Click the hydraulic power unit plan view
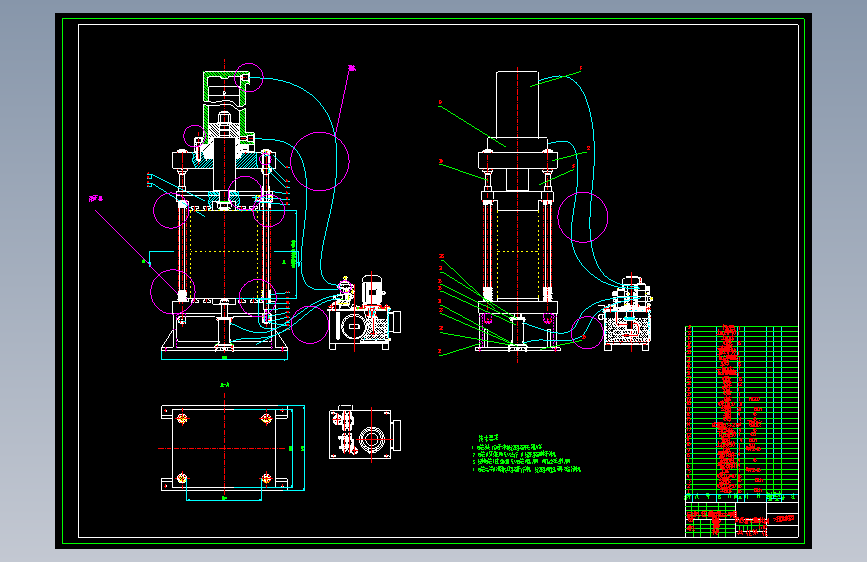Screen dimensions: 867x562 coord(365,433)
